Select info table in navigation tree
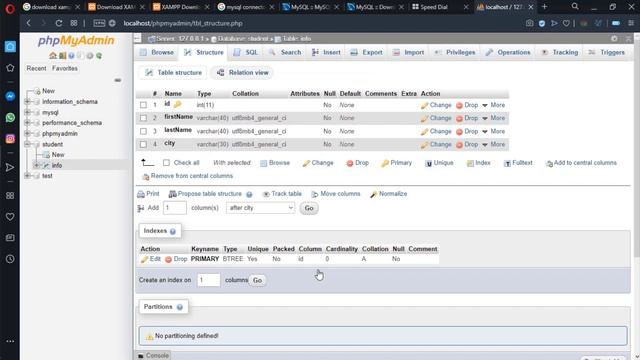 pos(57,165)
